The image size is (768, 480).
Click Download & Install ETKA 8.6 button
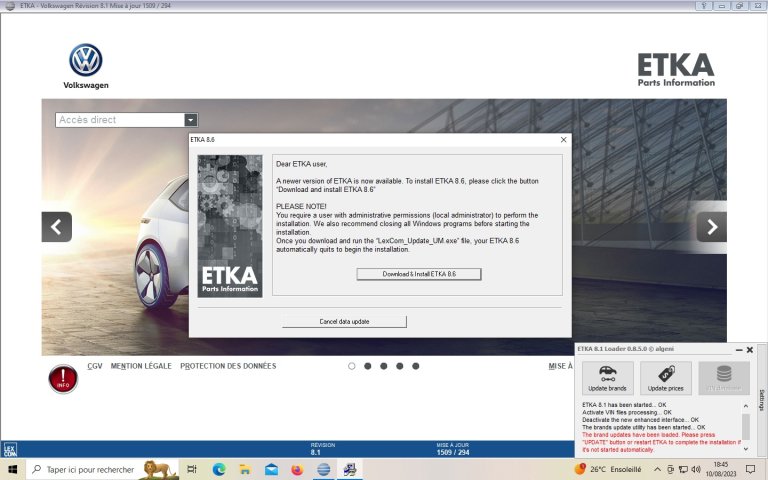pos(419,274)
